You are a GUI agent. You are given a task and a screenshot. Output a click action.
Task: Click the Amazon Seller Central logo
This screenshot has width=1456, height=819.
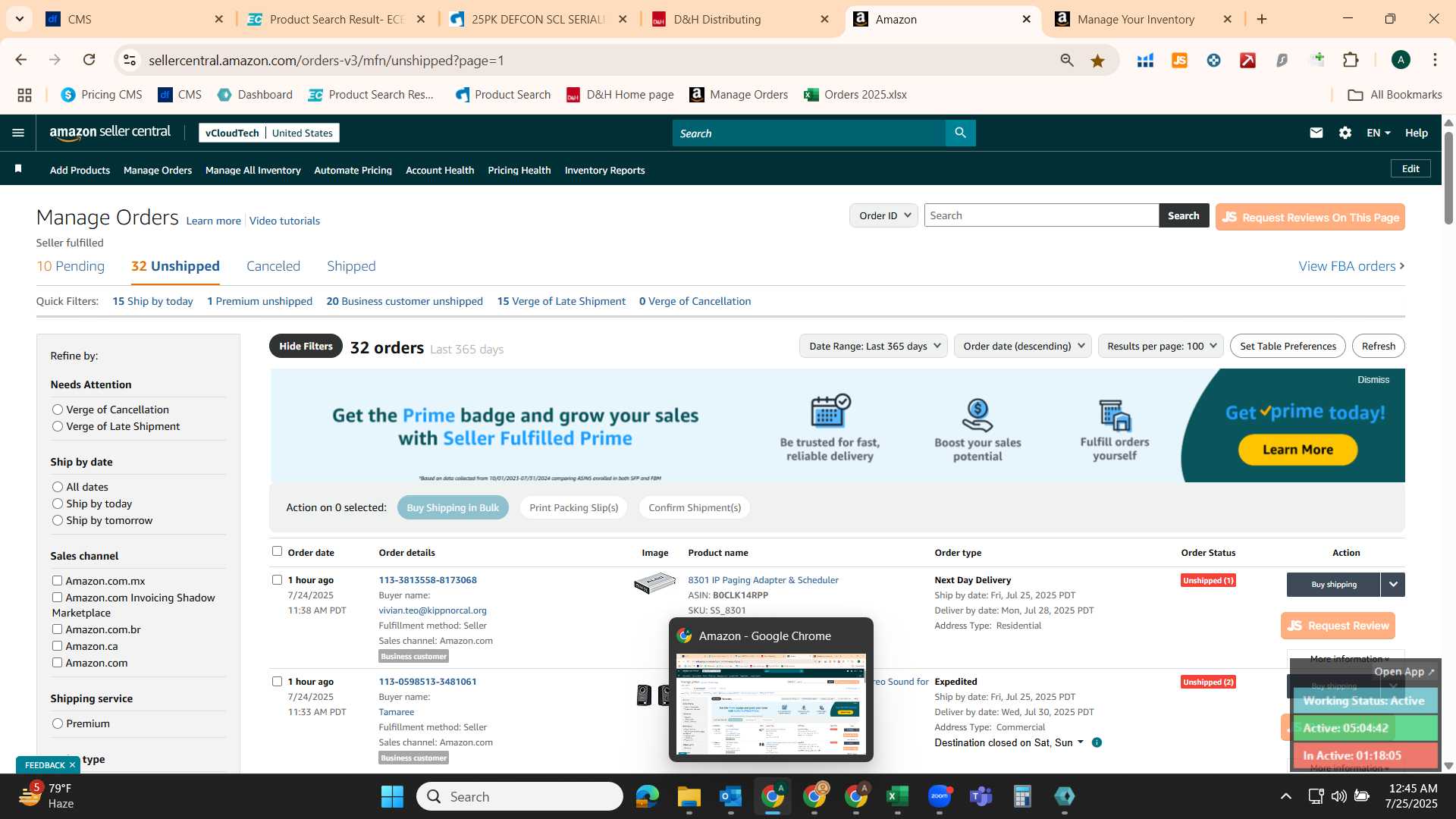coord(110,133)
